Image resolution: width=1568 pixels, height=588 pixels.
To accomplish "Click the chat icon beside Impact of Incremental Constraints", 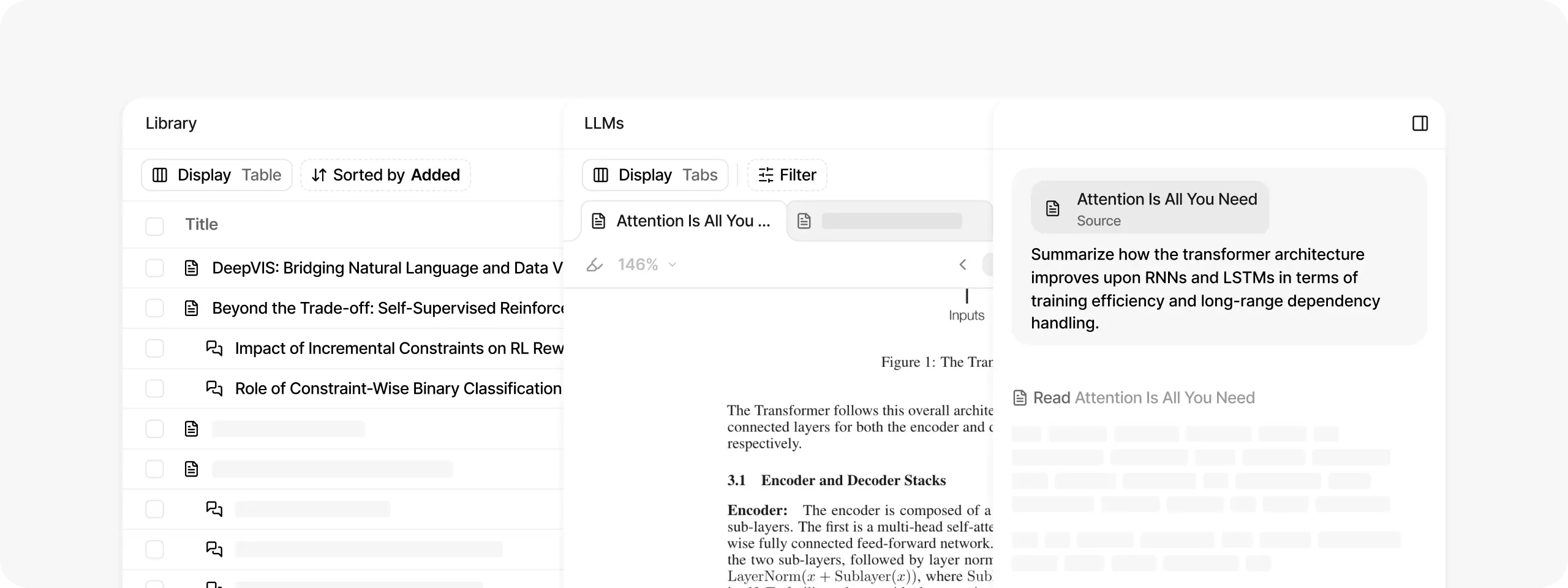I will [x=214, y=348].
